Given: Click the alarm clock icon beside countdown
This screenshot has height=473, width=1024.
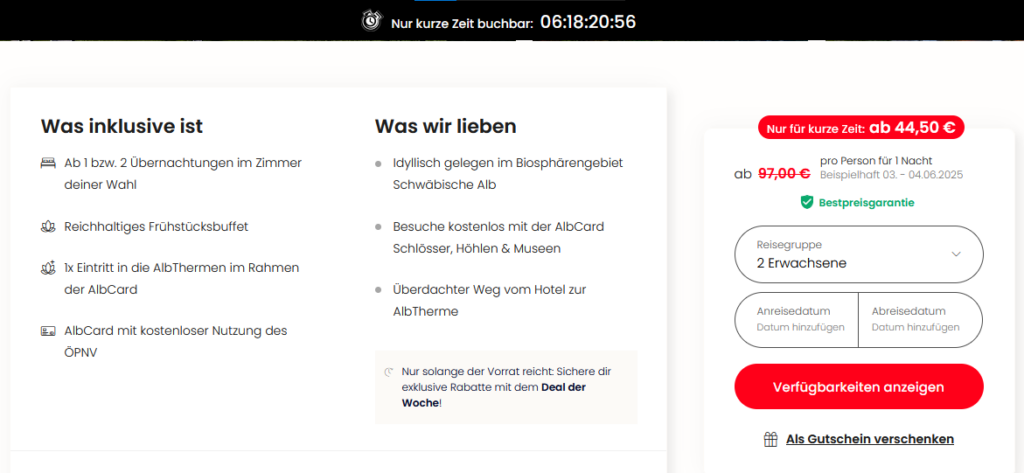Looking at the screenshot, I should pos(371,20).
